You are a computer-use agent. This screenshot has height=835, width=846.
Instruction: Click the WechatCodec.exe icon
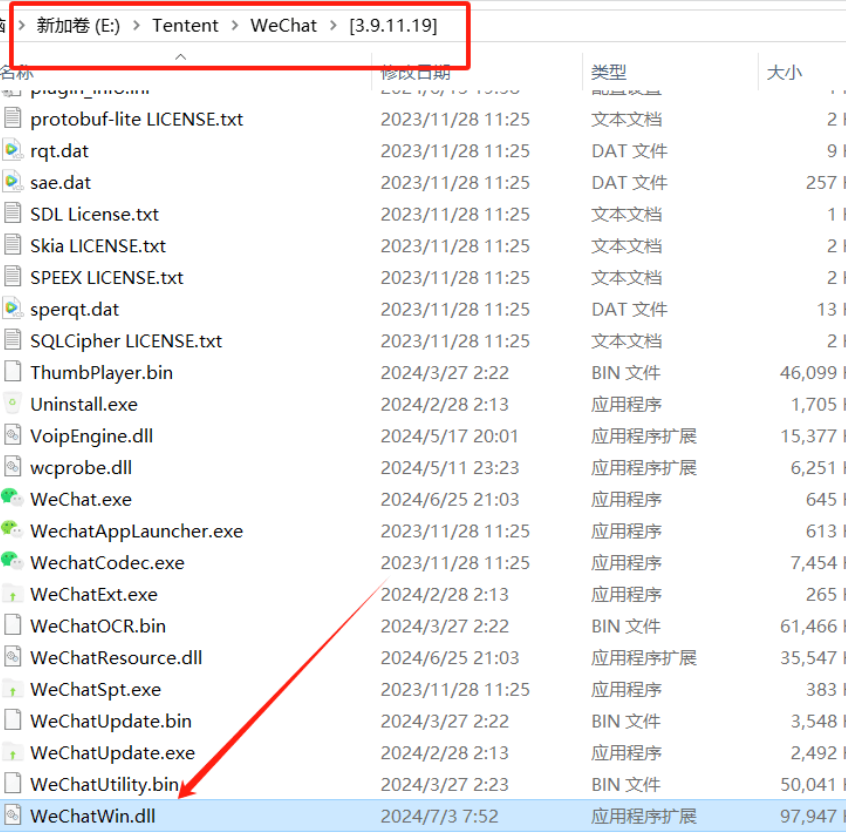click(12, 562)
